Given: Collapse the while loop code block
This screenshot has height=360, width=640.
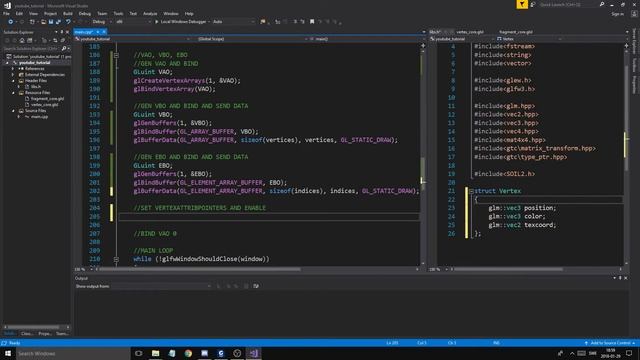Looking at the screenshot, I should pyautogui.click(x=116, y=259).
